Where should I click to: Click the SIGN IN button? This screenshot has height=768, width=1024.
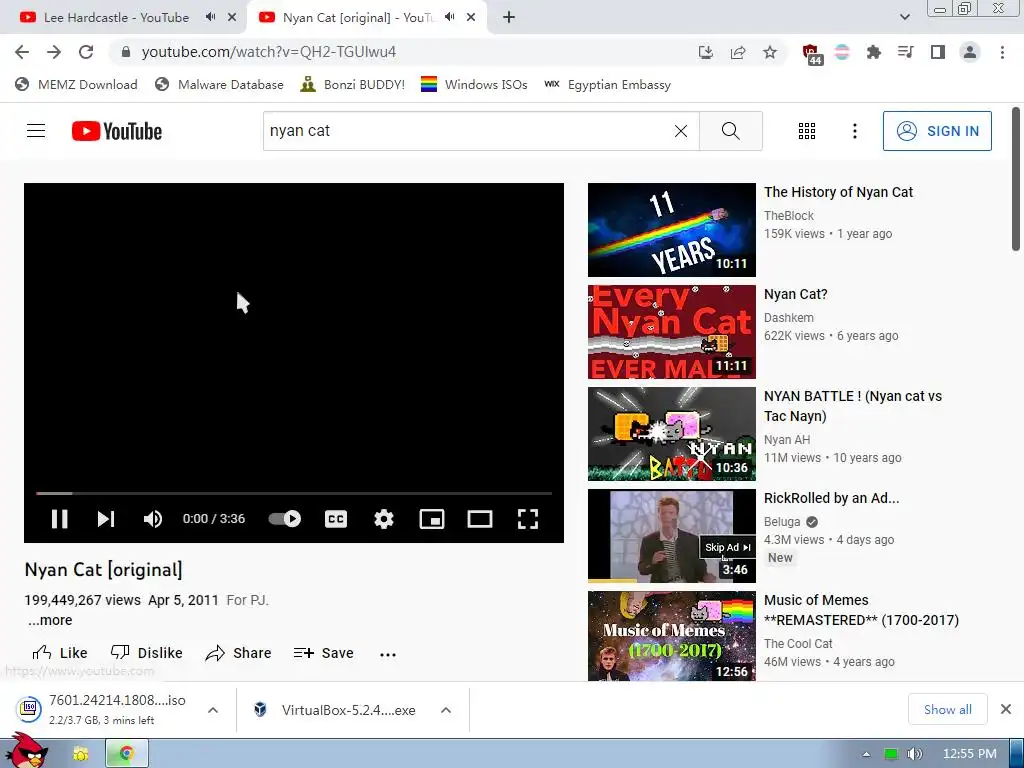coord(937,131)
